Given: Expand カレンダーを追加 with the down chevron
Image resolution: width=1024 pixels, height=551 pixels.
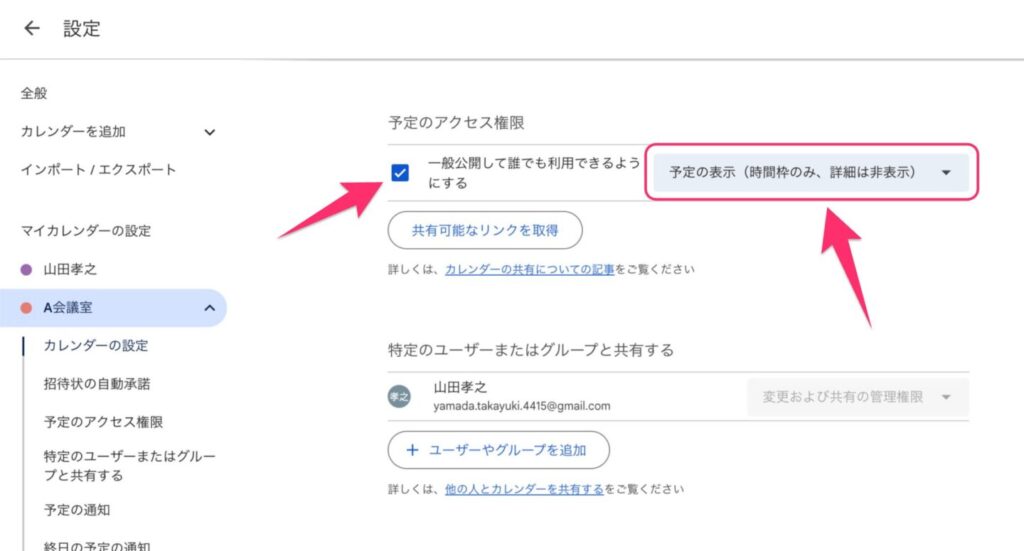Looking at the screenshot, I should click(209, 132).
